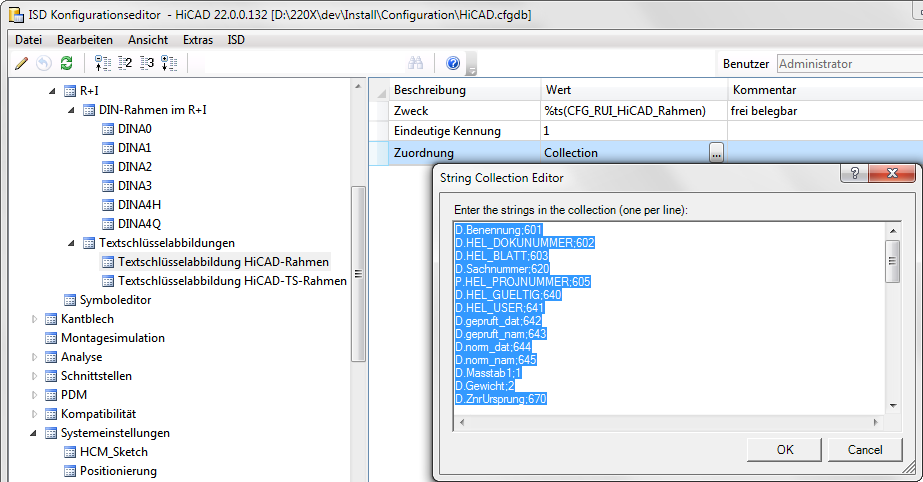
Task: Click the line D.ZnrUrsprung;670
Action: [x=501, y=399]
